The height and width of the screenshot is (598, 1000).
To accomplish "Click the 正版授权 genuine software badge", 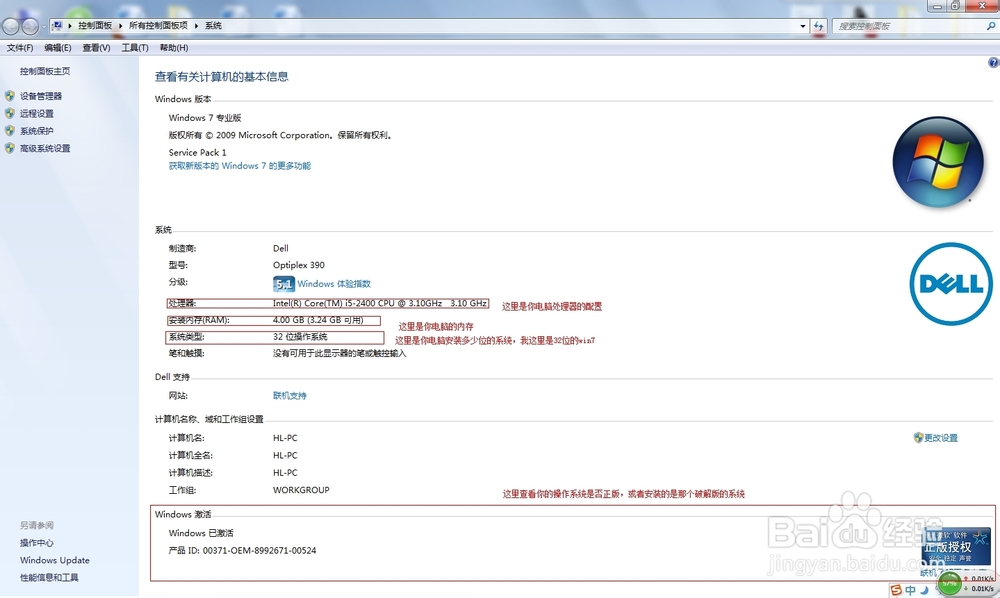I will click(956, 547).
